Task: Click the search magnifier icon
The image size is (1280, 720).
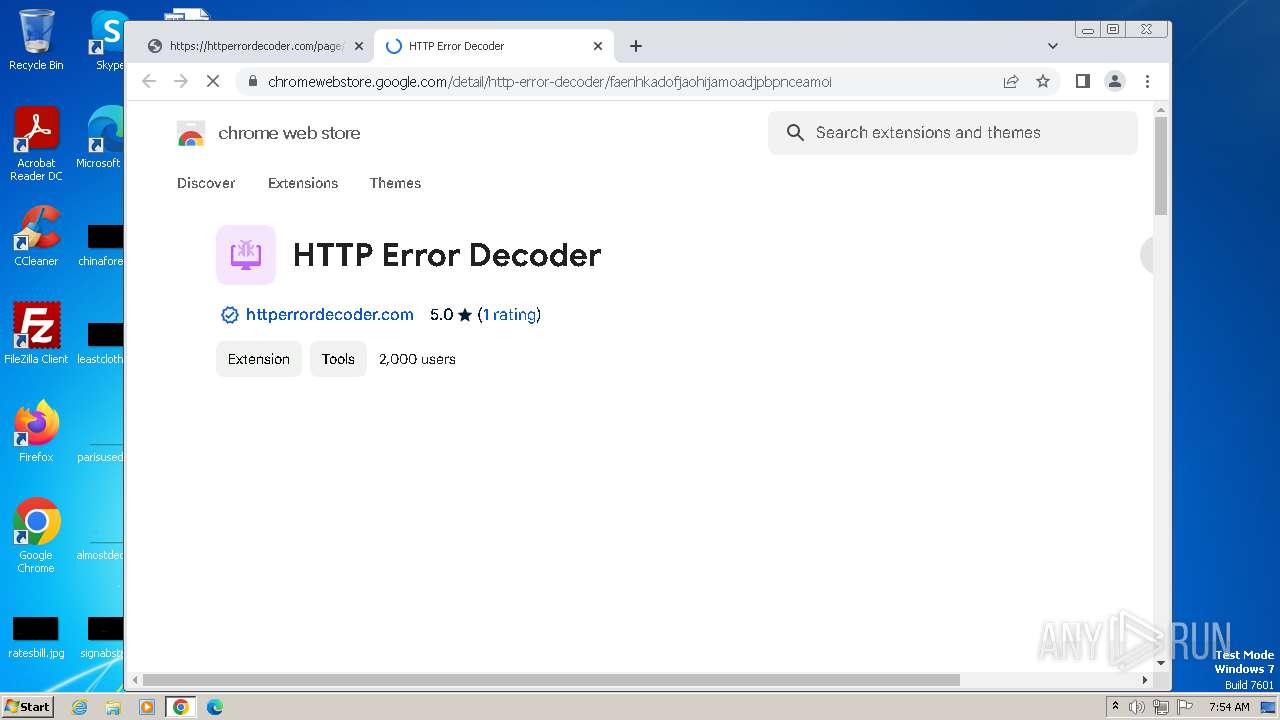Action: pyautogui.click(x=795, y=133)
